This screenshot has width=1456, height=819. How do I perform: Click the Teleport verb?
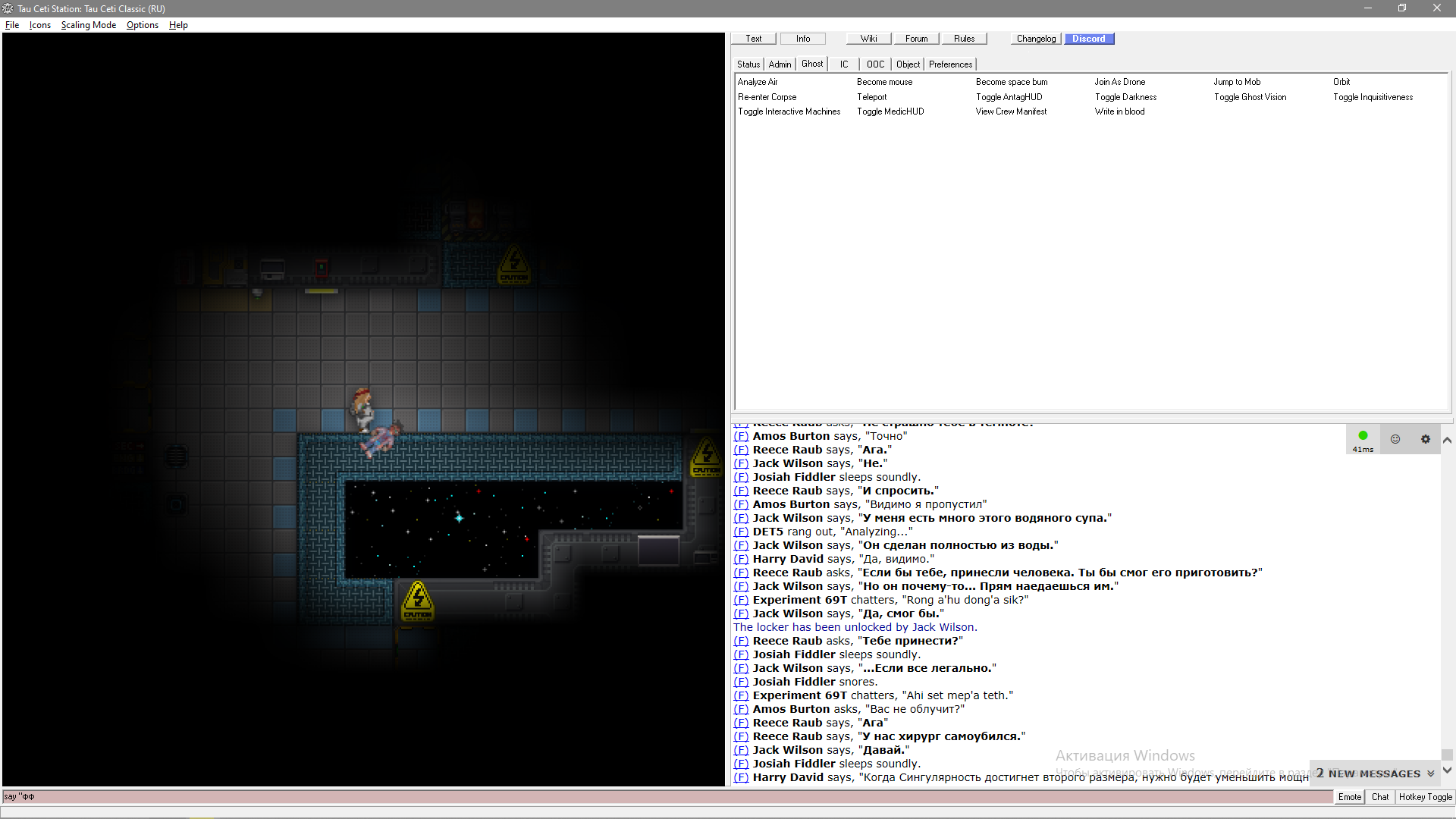[871, 97]
